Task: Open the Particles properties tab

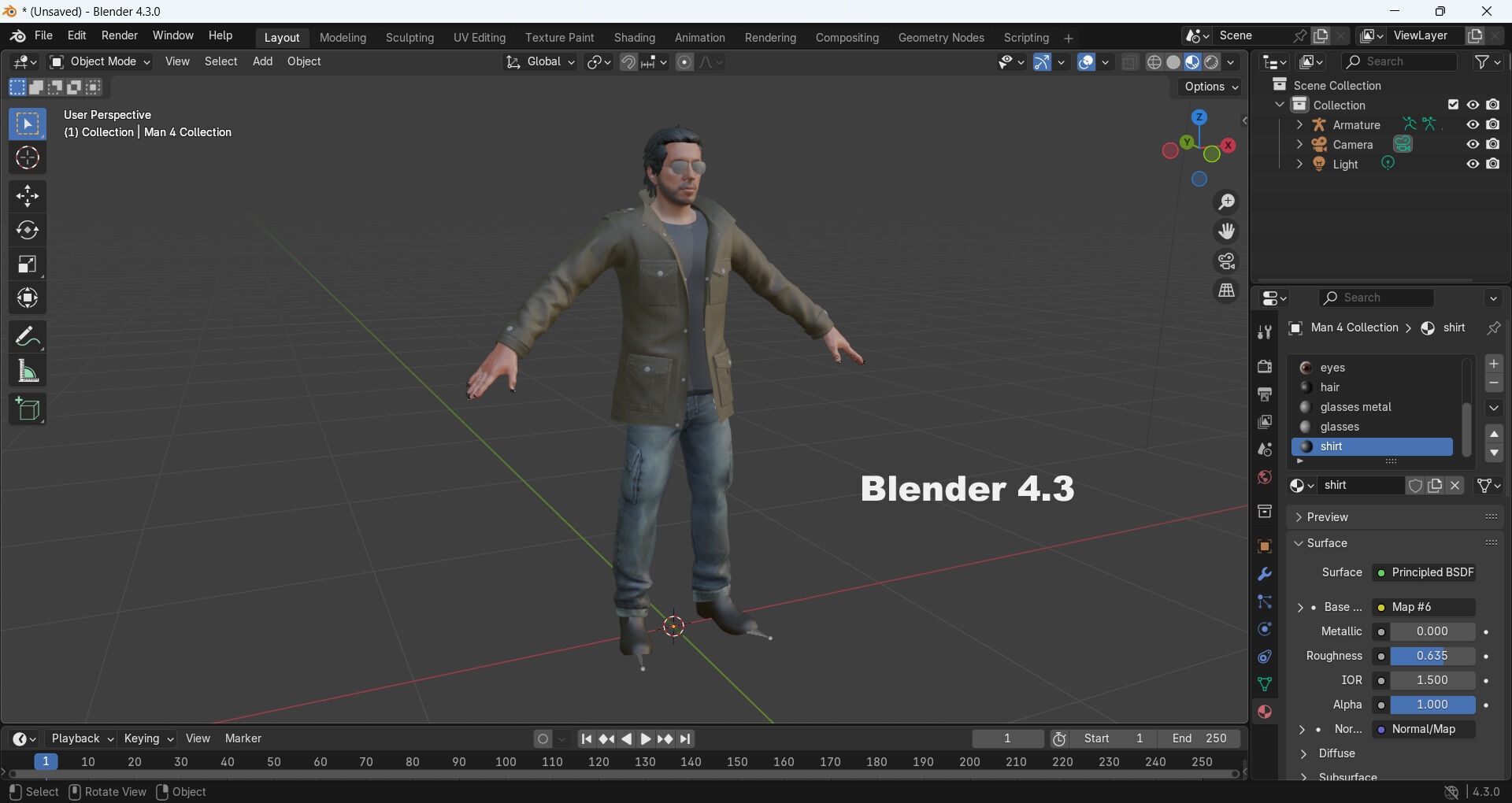Action: (1265, 601)
